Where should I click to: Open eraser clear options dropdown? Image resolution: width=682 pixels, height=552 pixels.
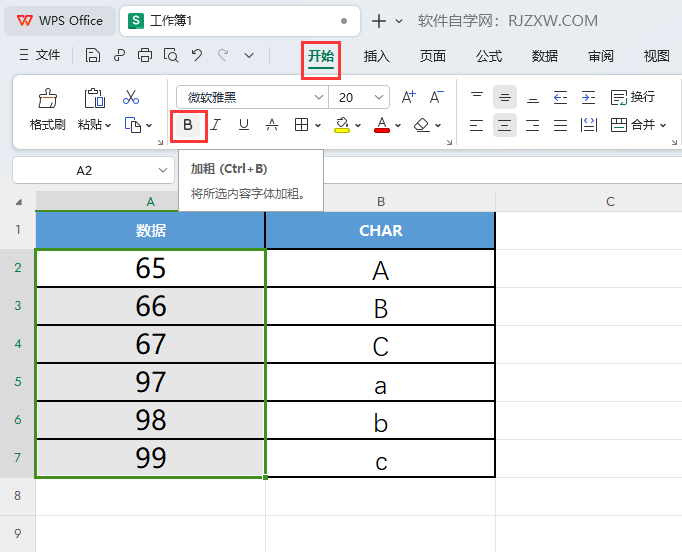438,126
